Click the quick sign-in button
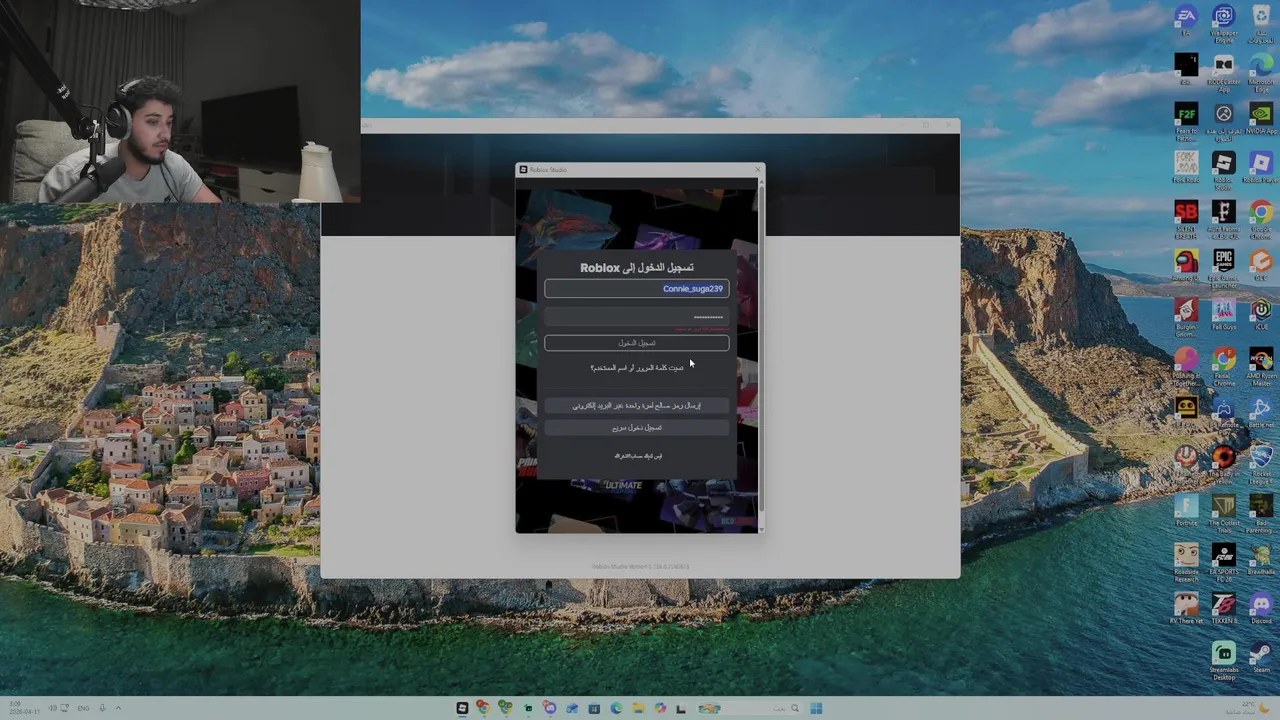This screenshot has width=1280, height=720. tap(637, 428)
